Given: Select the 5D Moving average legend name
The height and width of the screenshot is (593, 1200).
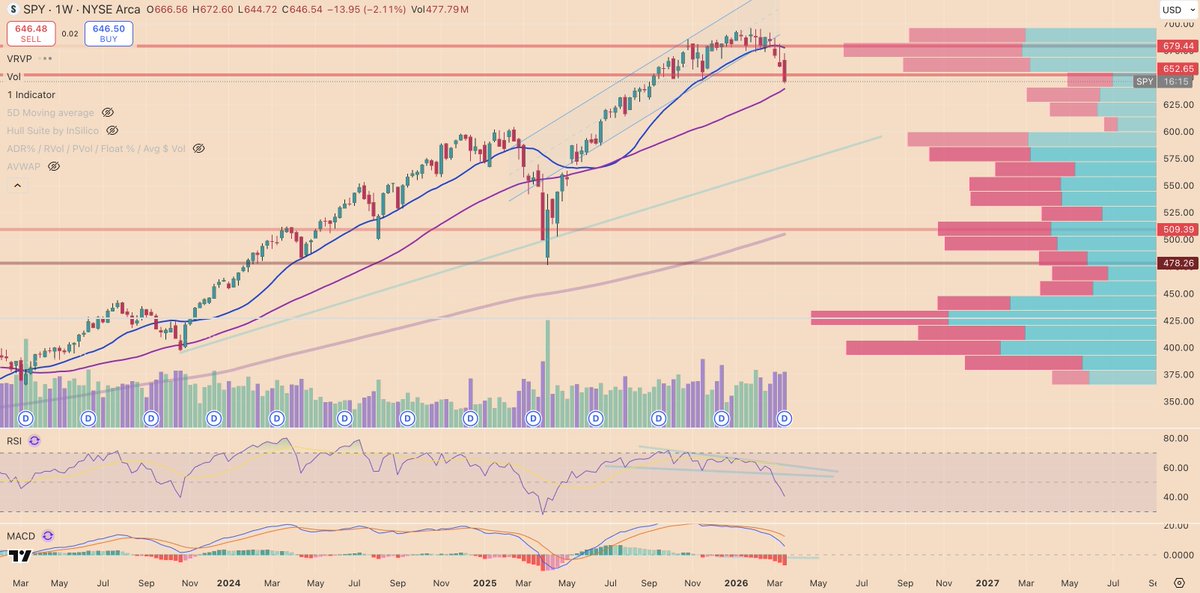Looking at the screenshot, I should 51,113.
